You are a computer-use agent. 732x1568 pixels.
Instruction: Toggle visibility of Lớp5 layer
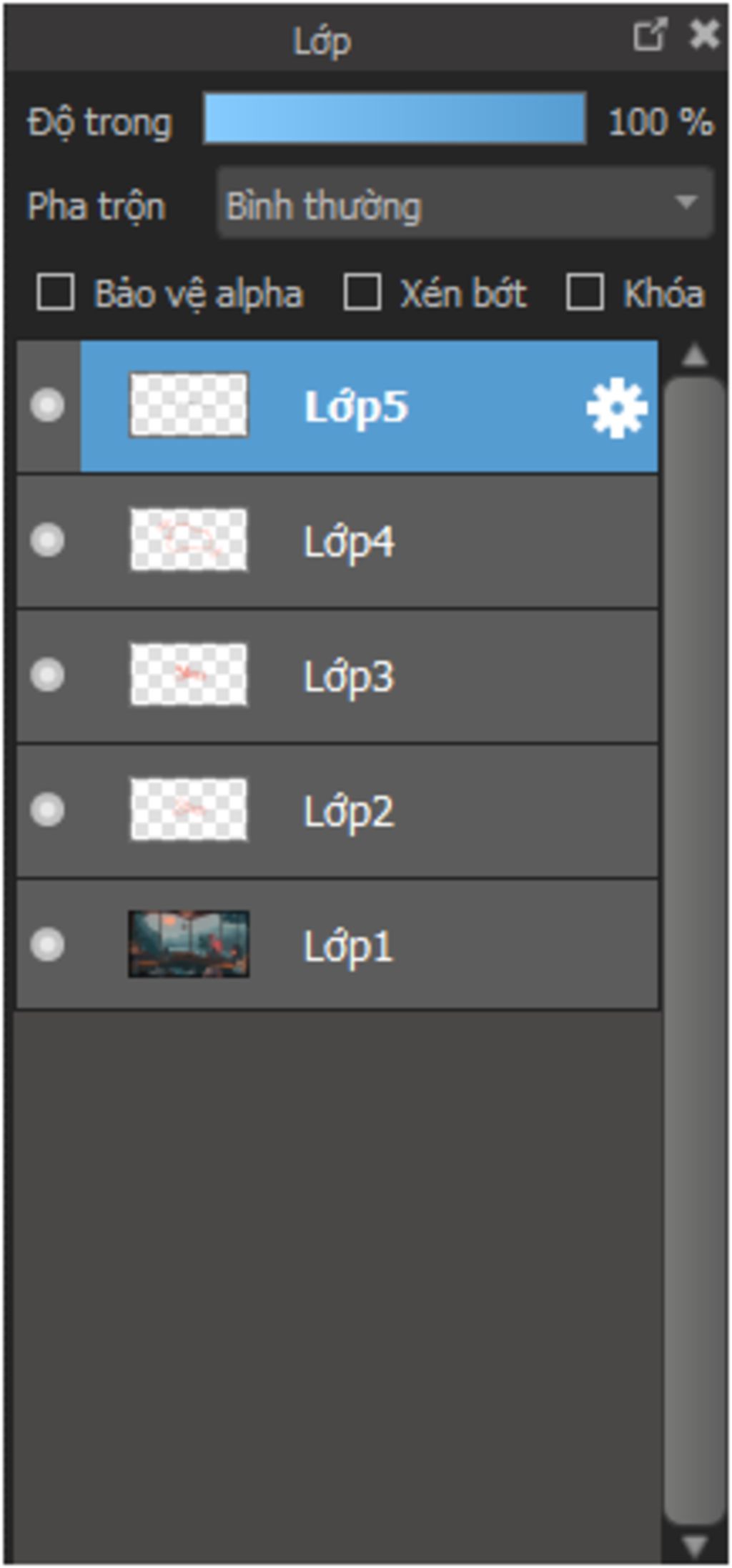47,405
